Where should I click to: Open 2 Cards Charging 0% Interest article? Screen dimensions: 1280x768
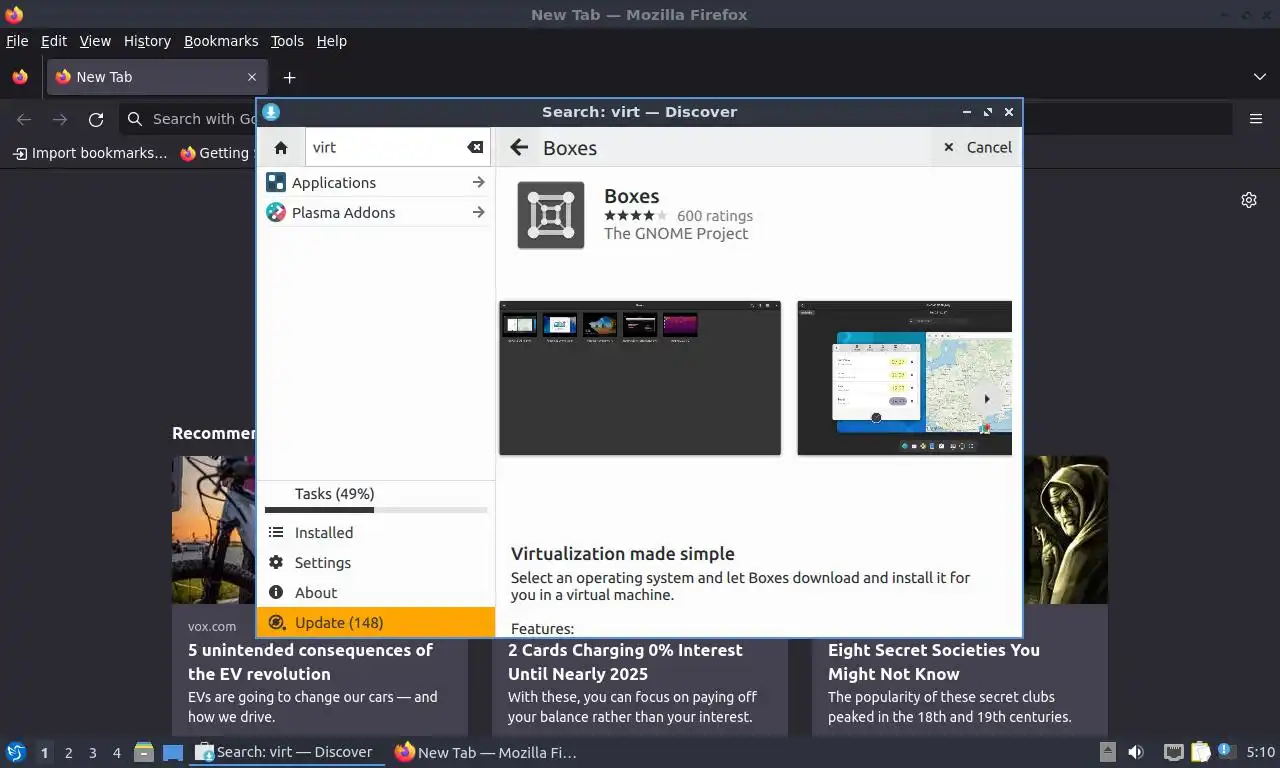(x=625, y=662)
